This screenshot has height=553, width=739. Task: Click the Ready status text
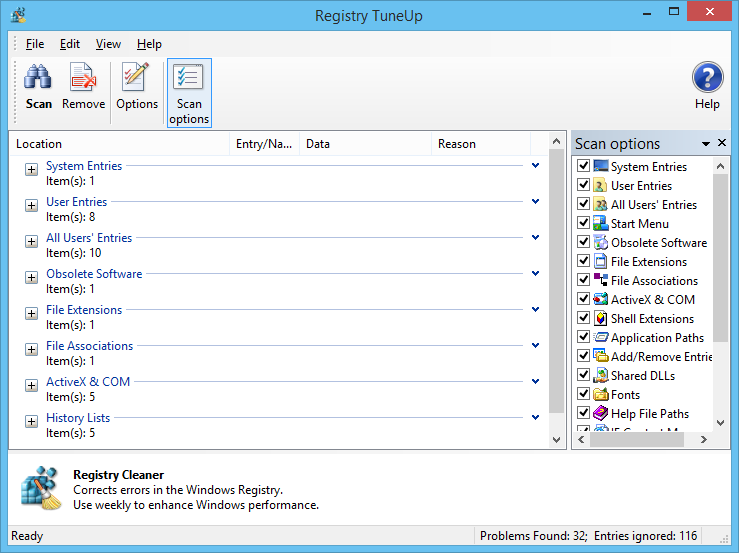(x=27, y=536)
